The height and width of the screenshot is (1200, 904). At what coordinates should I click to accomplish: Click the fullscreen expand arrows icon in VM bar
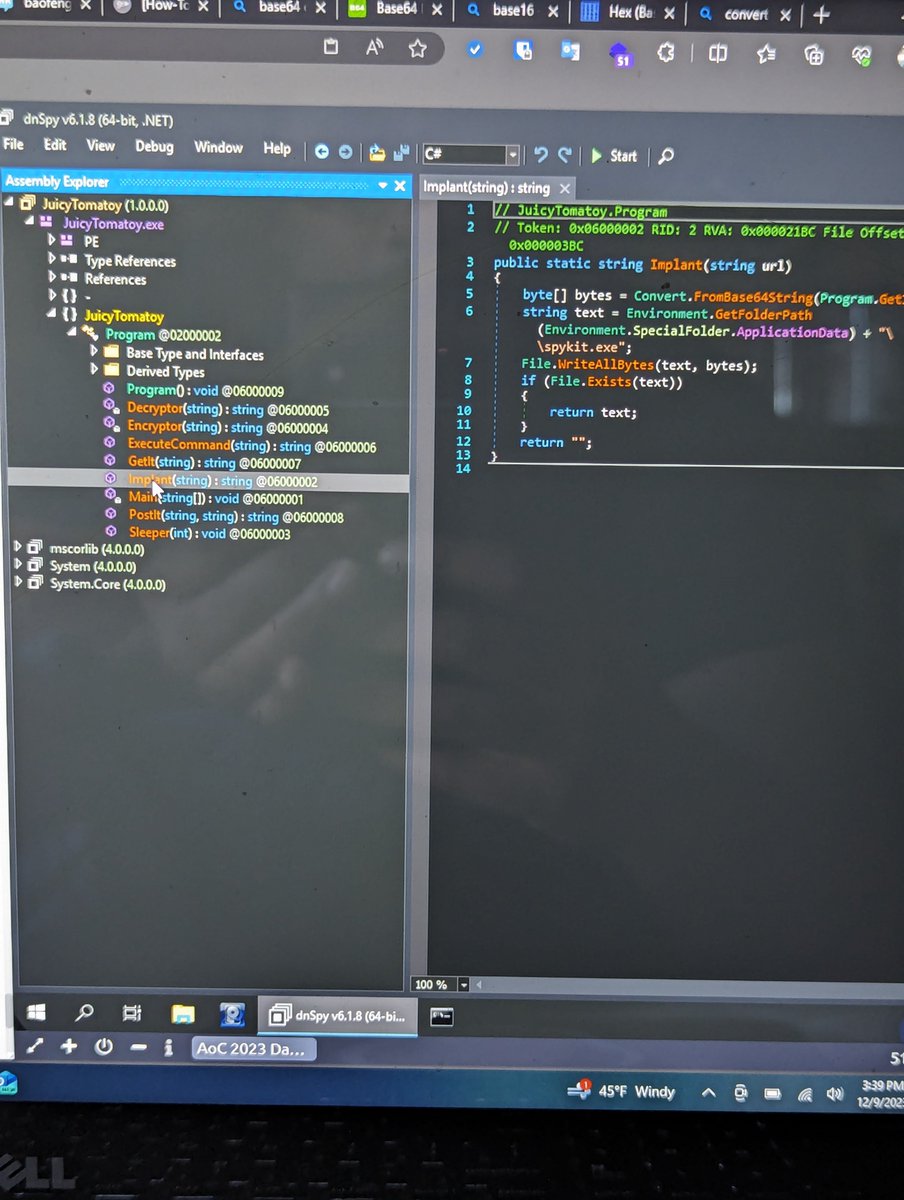[x=35, y=1046]
